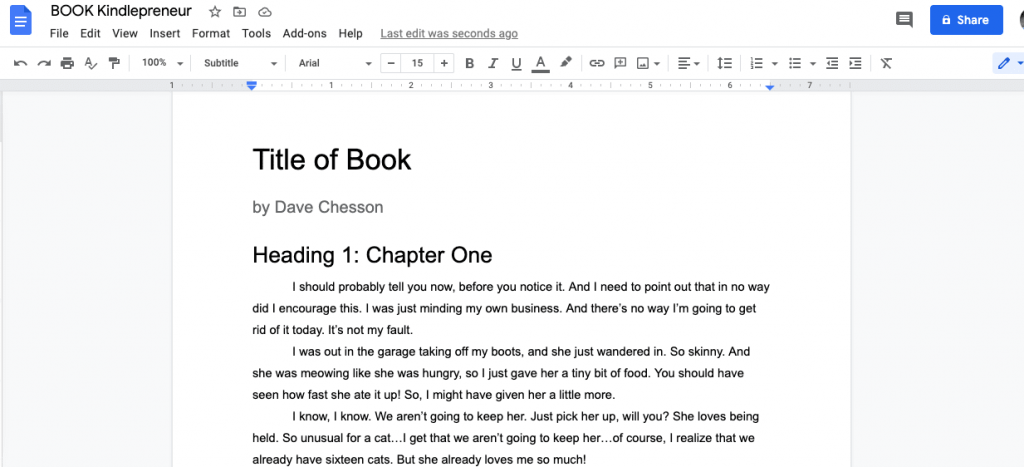
Task: Open line spacing options
Action: point(724,63)
